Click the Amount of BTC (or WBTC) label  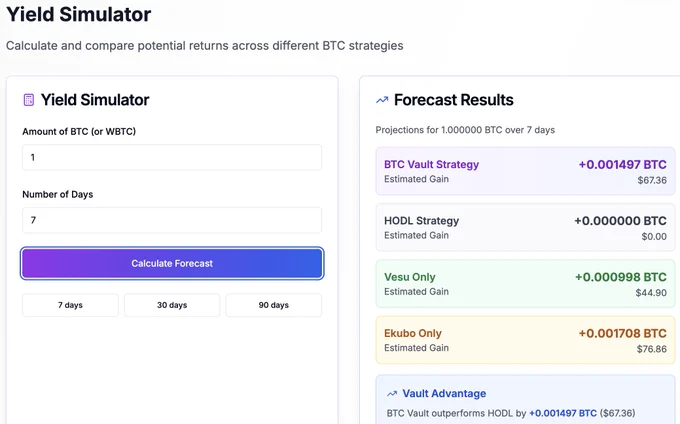coord(79,131)
